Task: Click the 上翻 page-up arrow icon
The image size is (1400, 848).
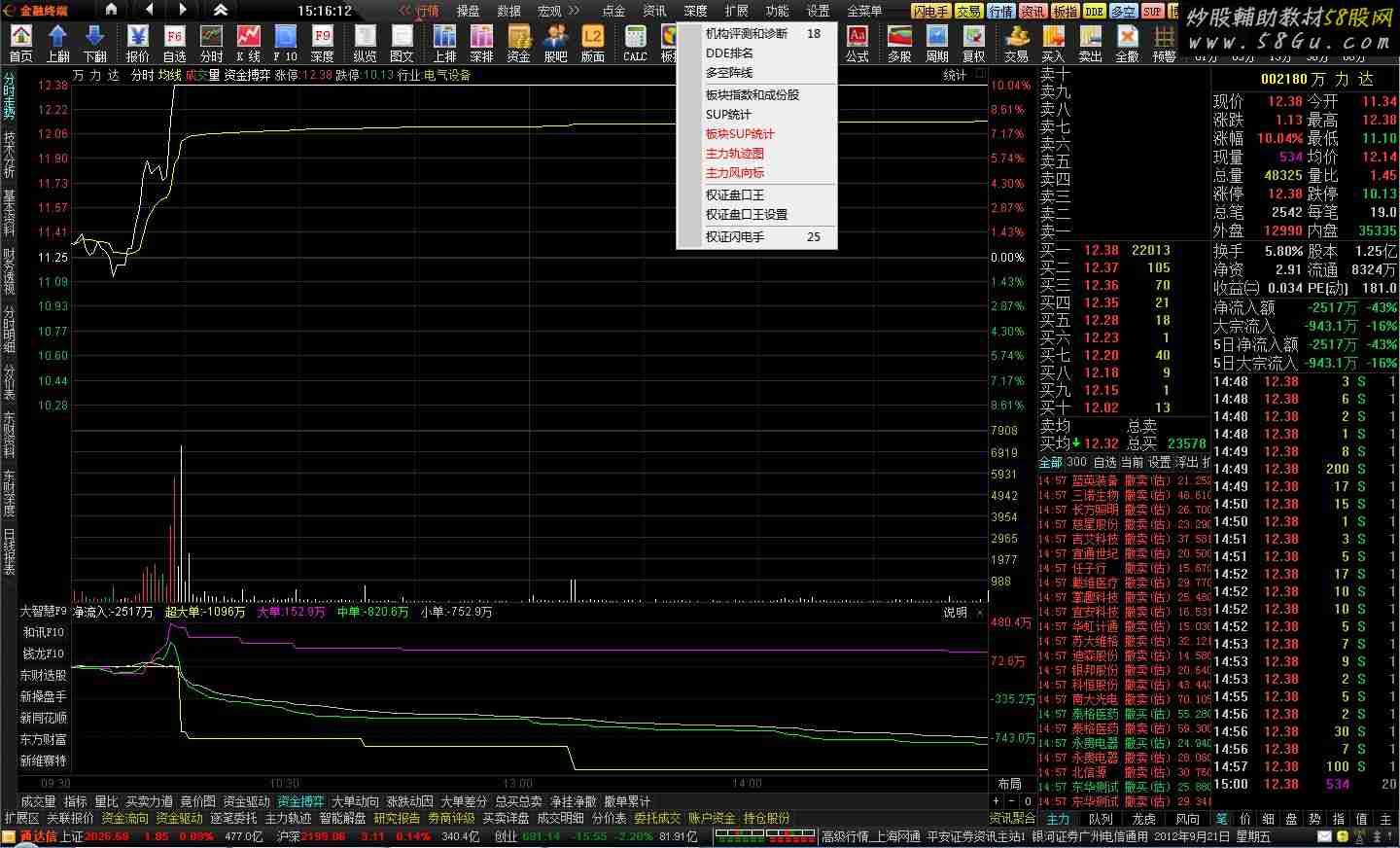Action: [57, 44]
